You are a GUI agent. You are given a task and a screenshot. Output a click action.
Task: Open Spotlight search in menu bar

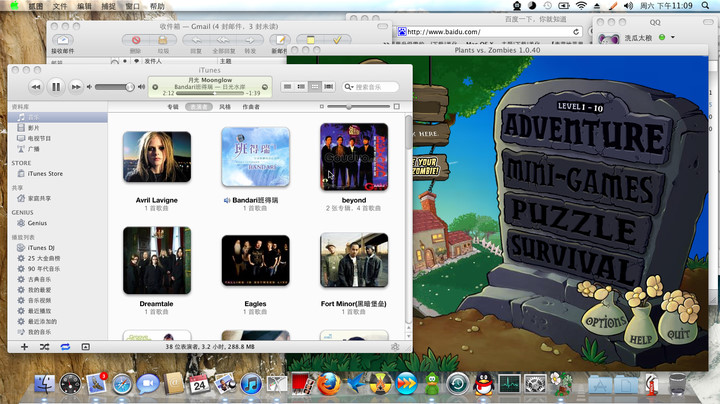pyautogui.click(x=705, y=6)
